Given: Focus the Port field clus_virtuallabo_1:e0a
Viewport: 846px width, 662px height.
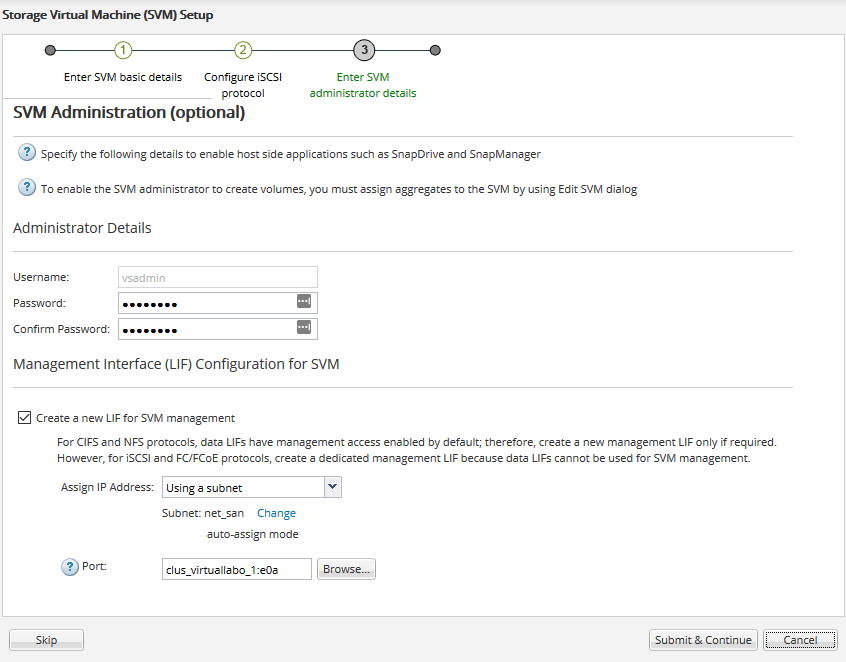Looking at the screenshot, I should pyautogui.click(x=237, y=569).
